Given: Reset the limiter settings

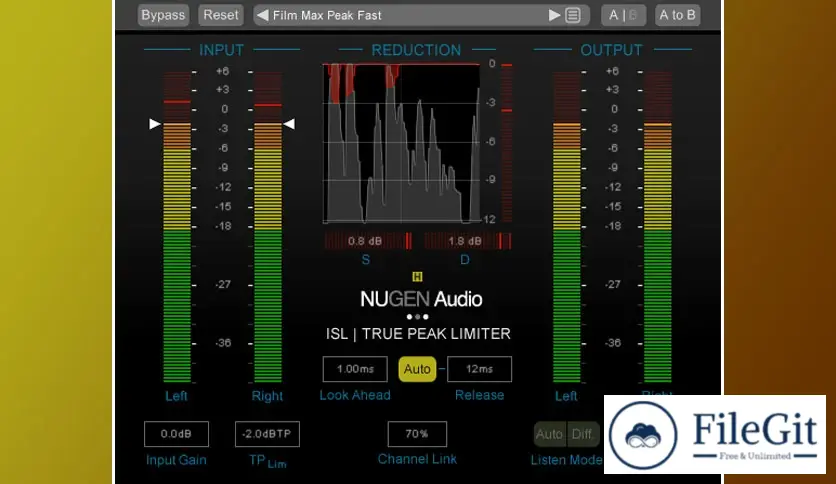Looking at the screenshot, I should point(221,15).
